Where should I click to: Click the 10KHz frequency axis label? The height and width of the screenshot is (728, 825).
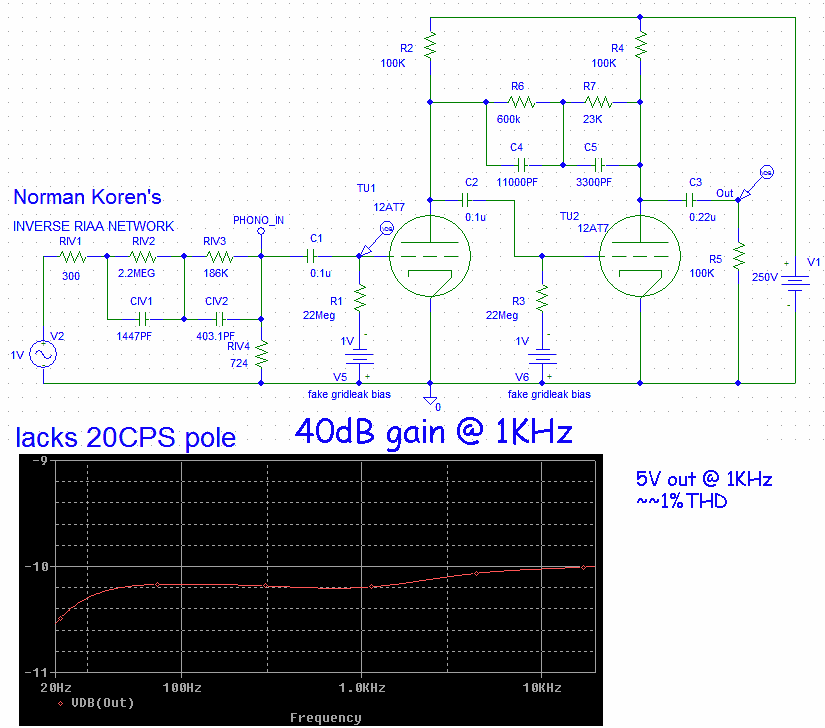542,687
